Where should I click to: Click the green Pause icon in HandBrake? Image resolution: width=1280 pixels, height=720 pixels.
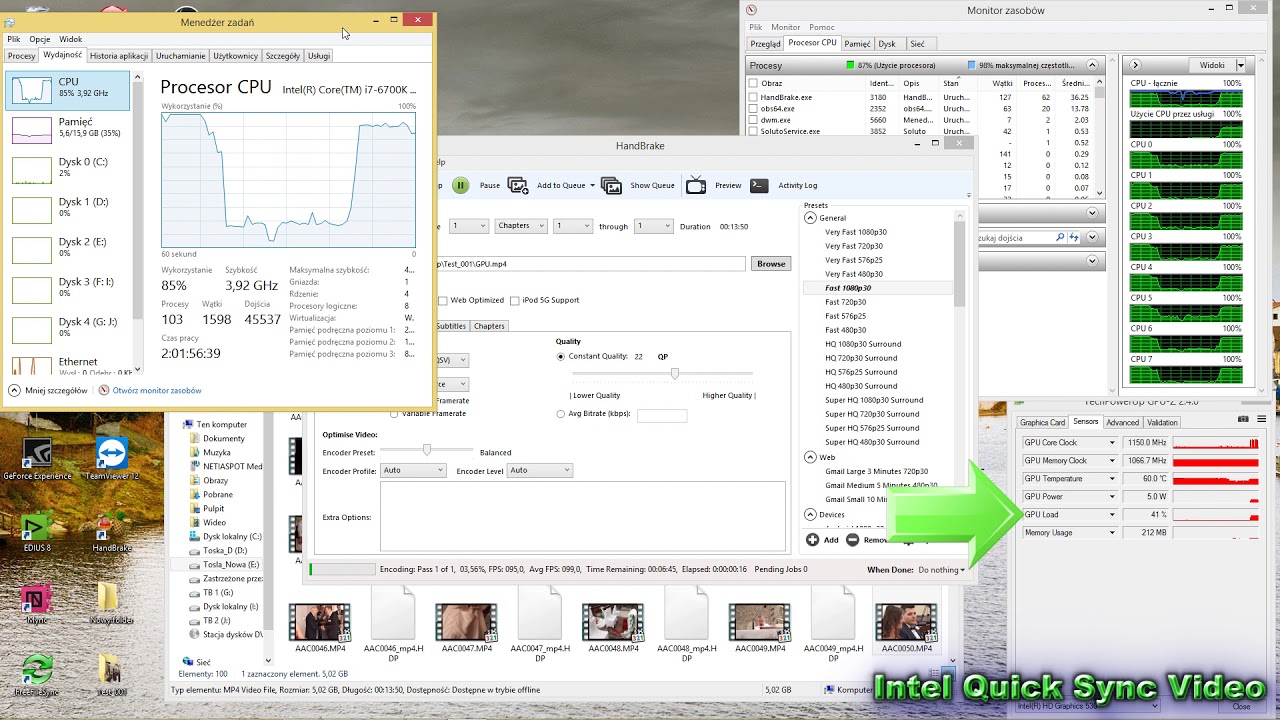tap(460, 185)
